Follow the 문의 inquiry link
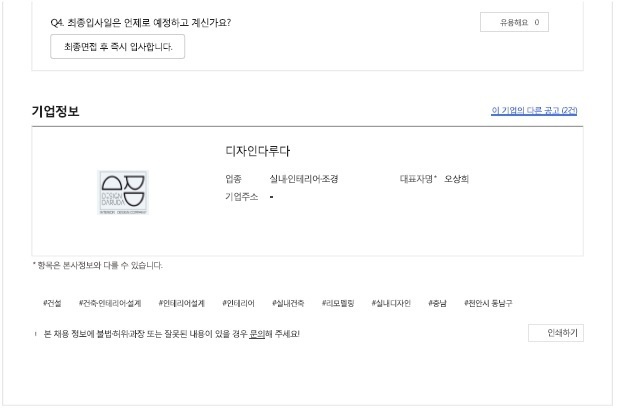 pos(257,334)
